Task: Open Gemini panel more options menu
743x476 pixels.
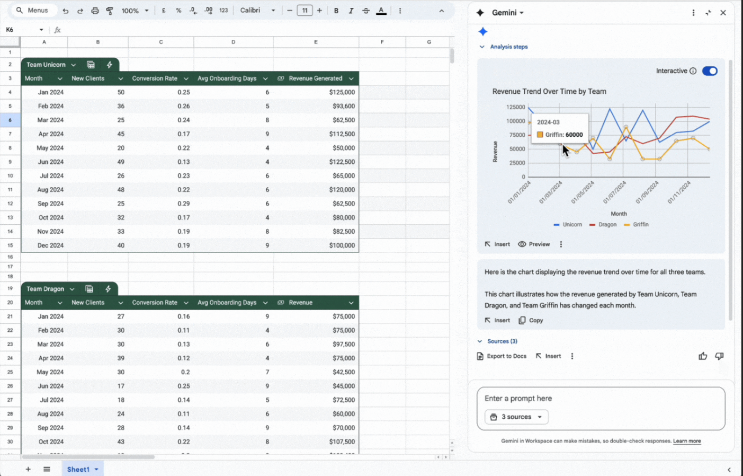Action: (693, 13)
